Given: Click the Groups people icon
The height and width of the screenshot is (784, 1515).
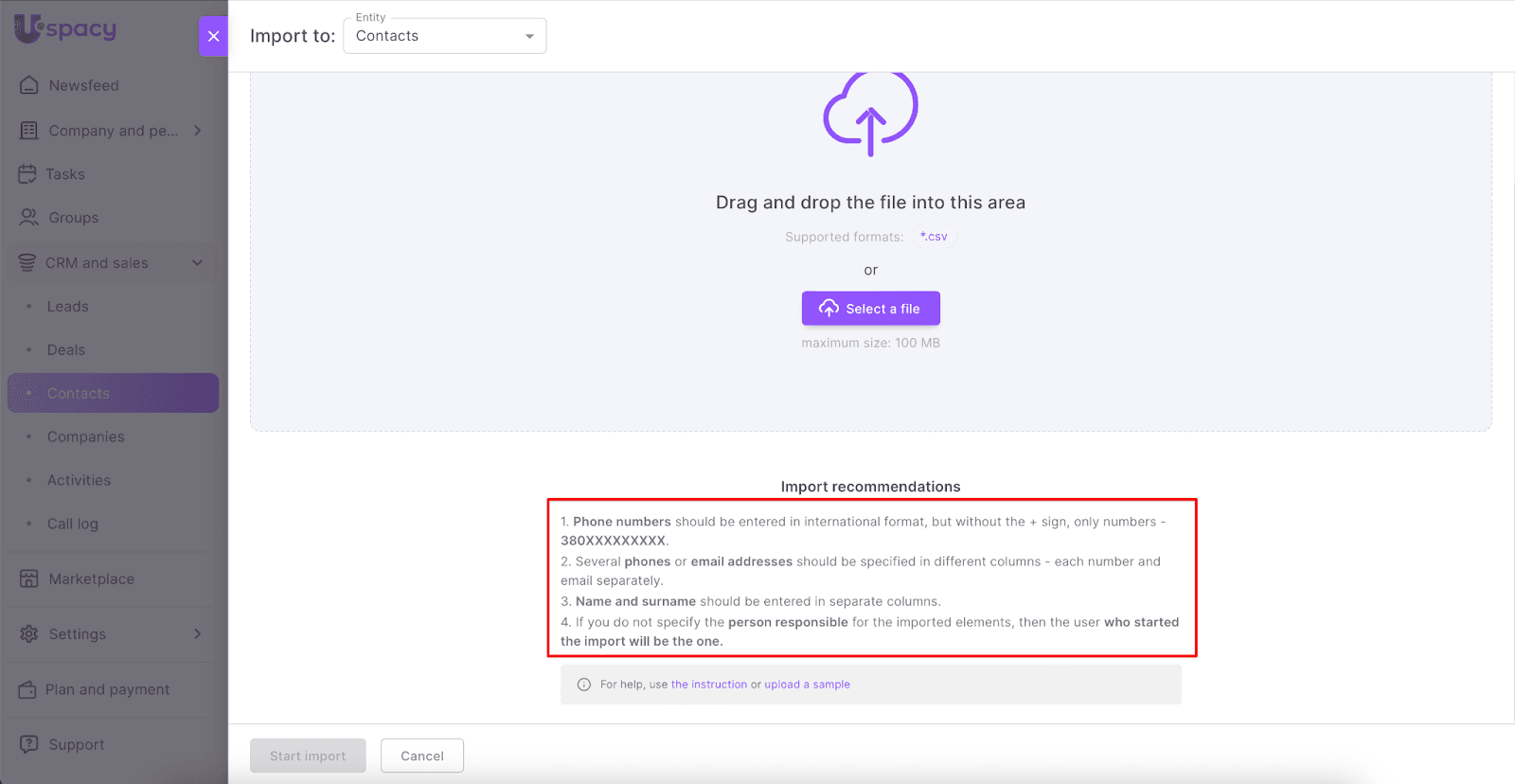Looking at the screenshot, I should tap(29, 218).
